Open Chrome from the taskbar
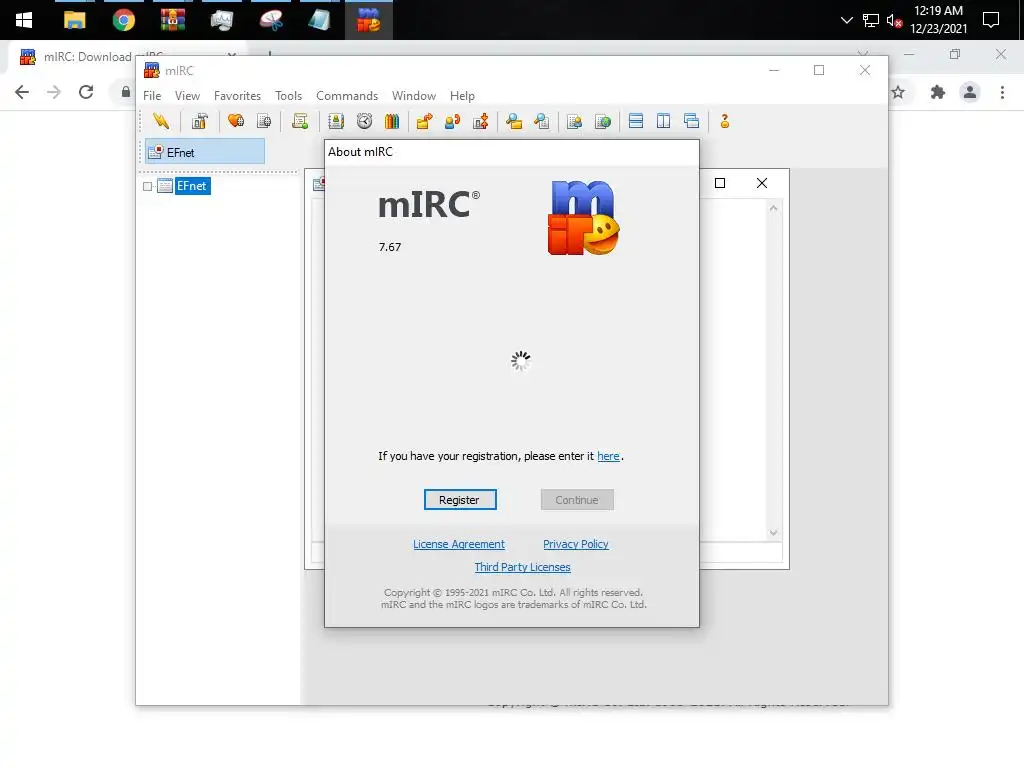Image resolution: width=1024 pixels, height=768 pixels. click(123, 20)
